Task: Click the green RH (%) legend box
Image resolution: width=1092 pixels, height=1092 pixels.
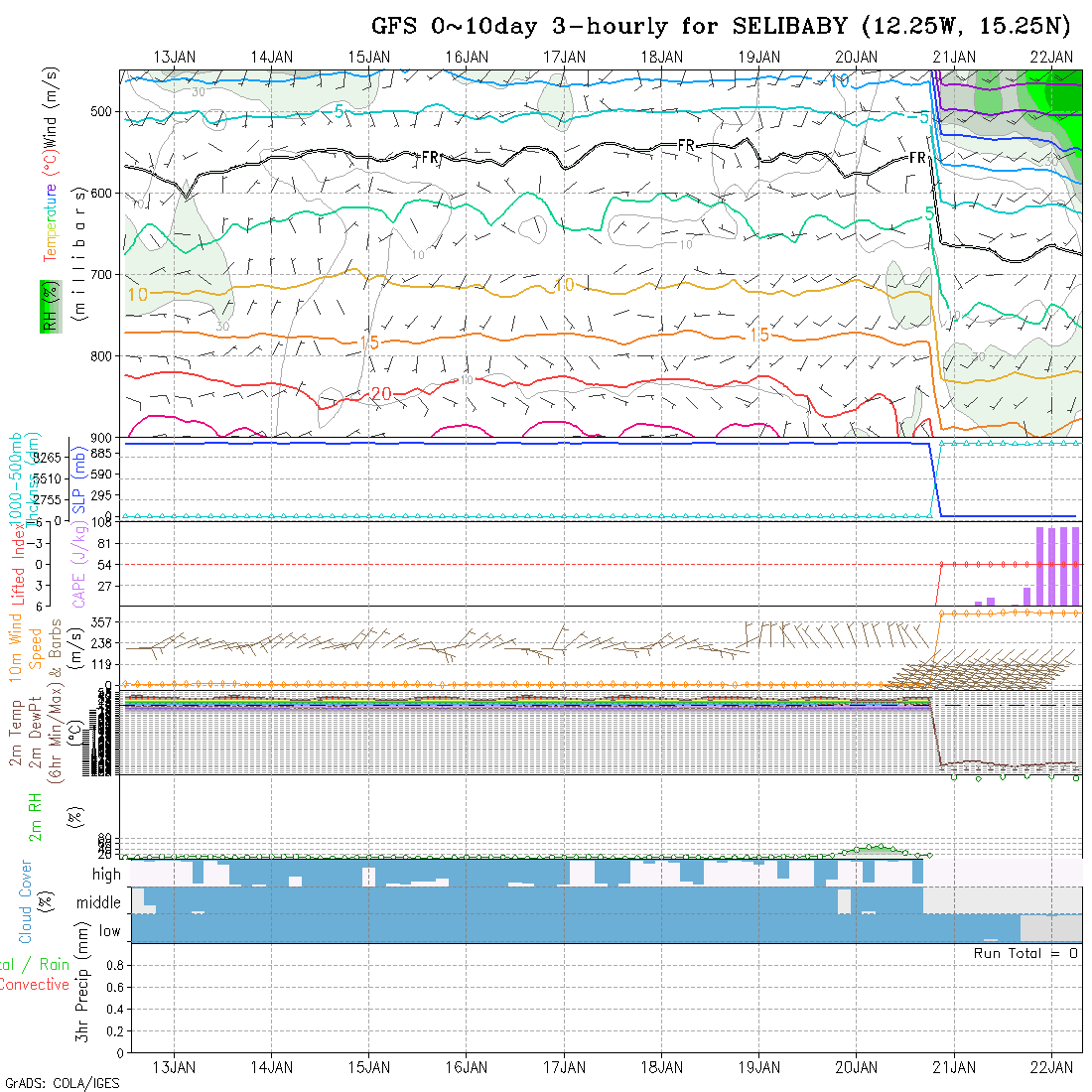Action: click(47, 306)
